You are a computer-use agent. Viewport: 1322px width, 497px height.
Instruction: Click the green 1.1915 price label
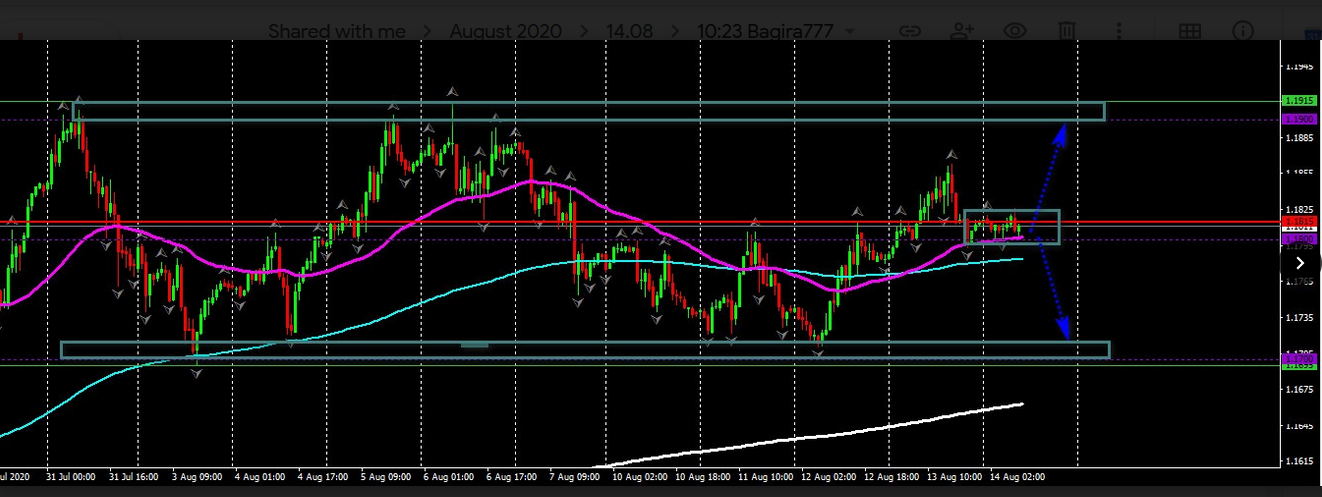pyautogui.click(x=1300, y=101)
